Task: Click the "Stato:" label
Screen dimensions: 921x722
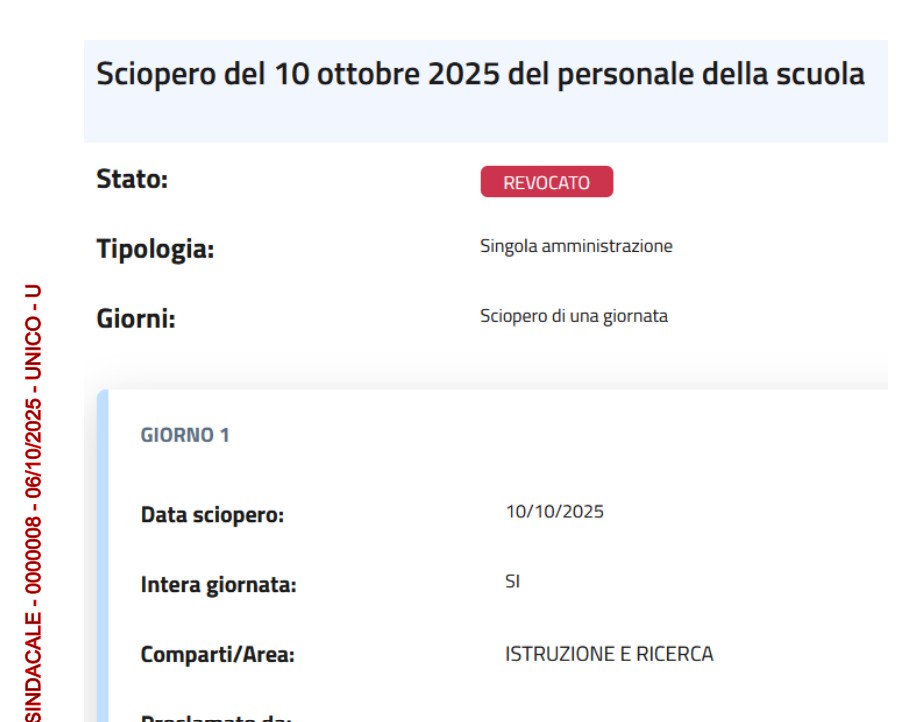Action: click(x=132, y=180)
